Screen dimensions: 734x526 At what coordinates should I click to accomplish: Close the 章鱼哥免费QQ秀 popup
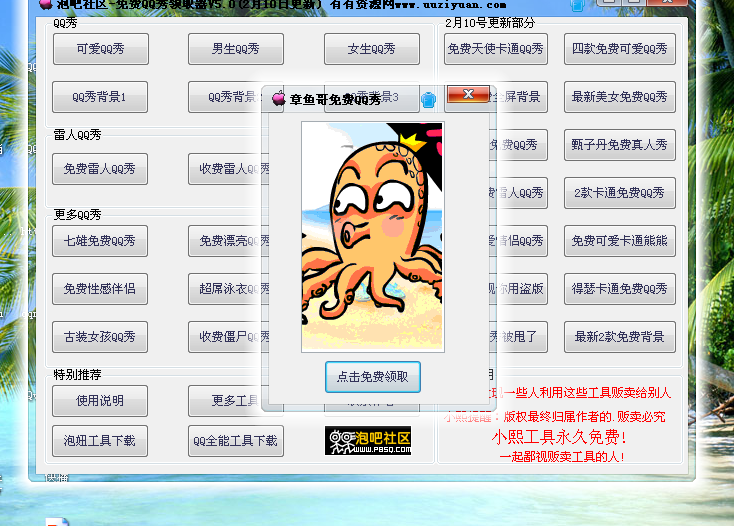pyautogui.click(x=469, y=94)
